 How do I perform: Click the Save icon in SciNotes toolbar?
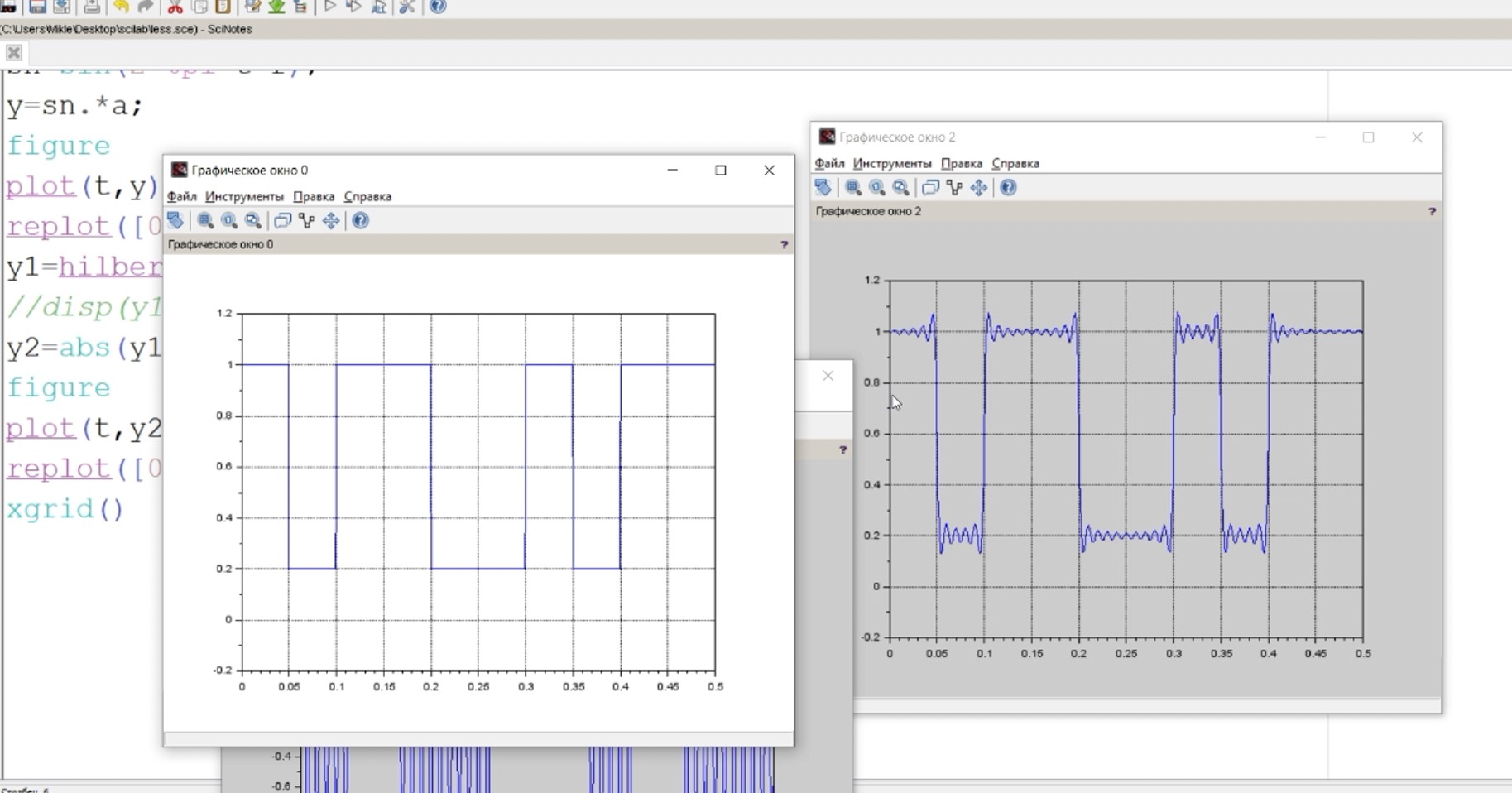pos(37,7)
